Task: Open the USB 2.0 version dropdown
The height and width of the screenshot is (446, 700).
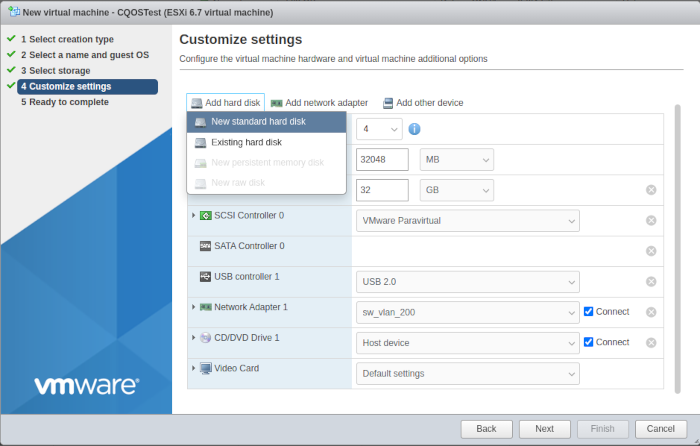Action: tap(467, 282)
